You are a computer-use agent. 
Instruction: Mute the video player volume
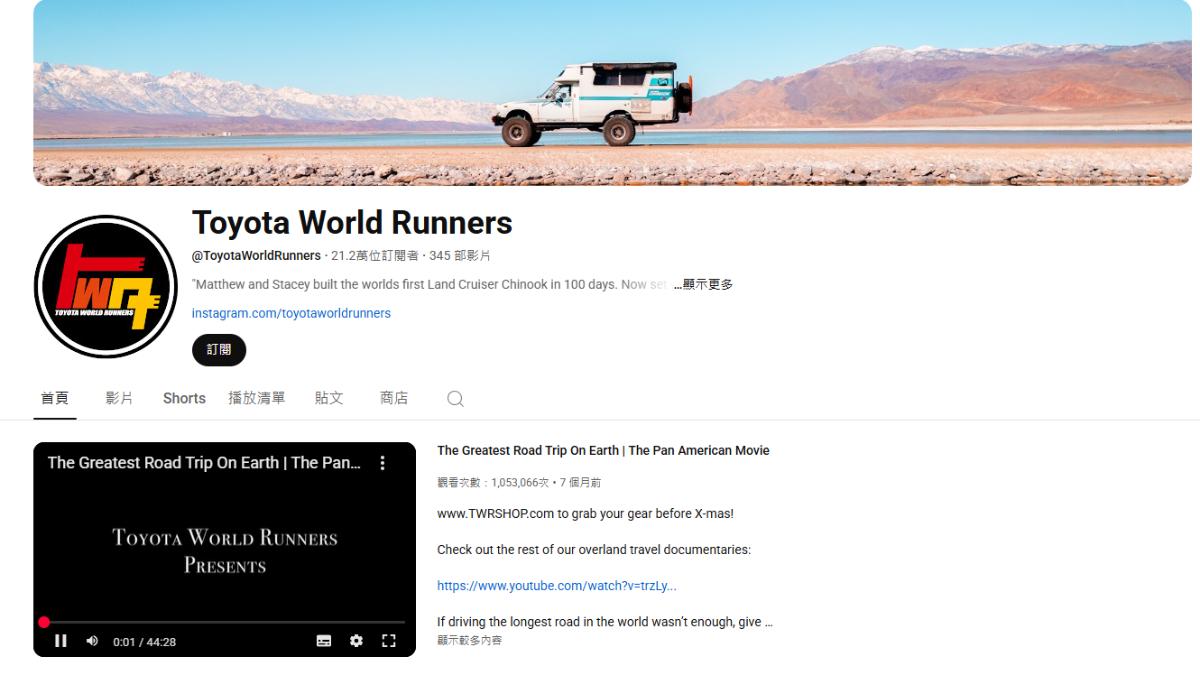(x=92, y=641)
